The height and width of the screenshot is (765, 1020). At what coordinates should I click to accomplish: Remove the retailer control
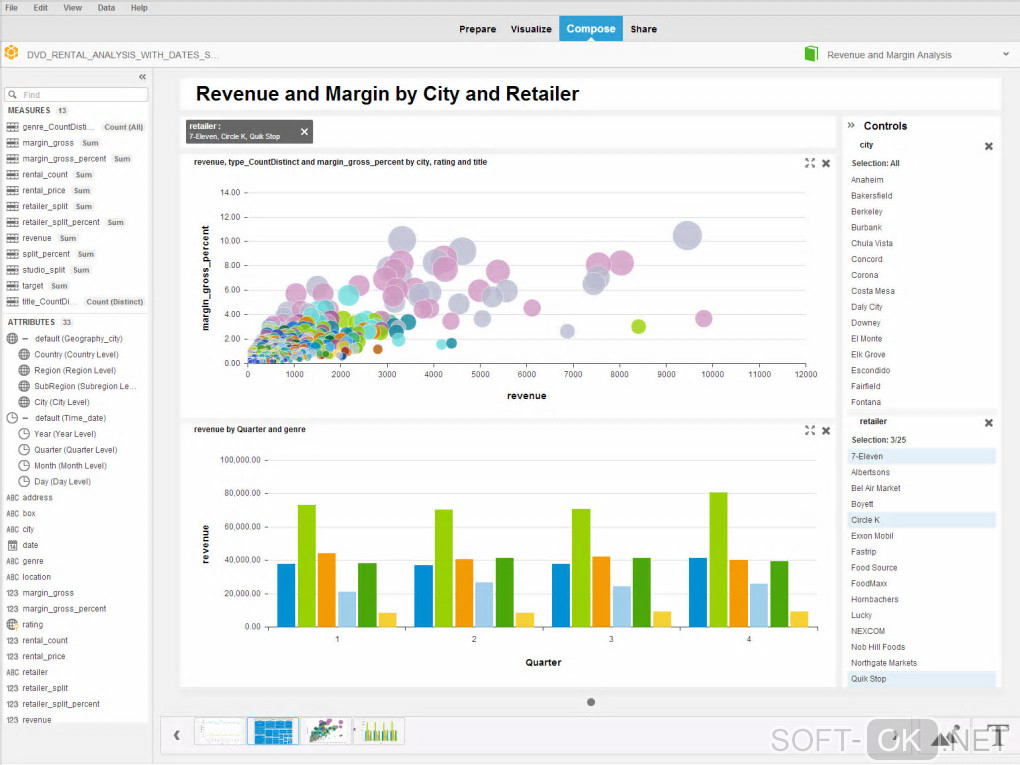coord(989,423)
